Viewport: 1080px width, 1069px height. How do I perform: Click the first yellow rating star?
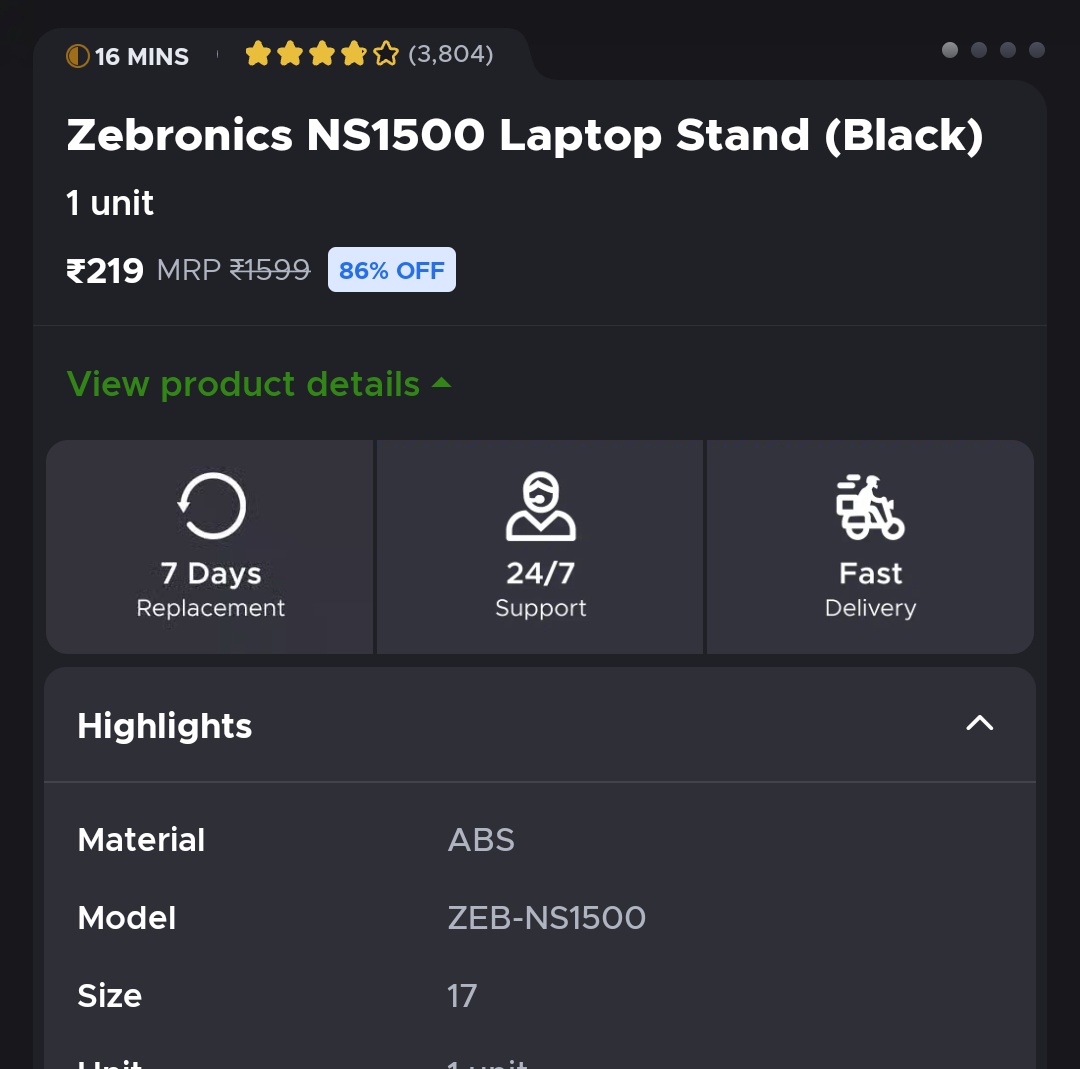[258, 54]
